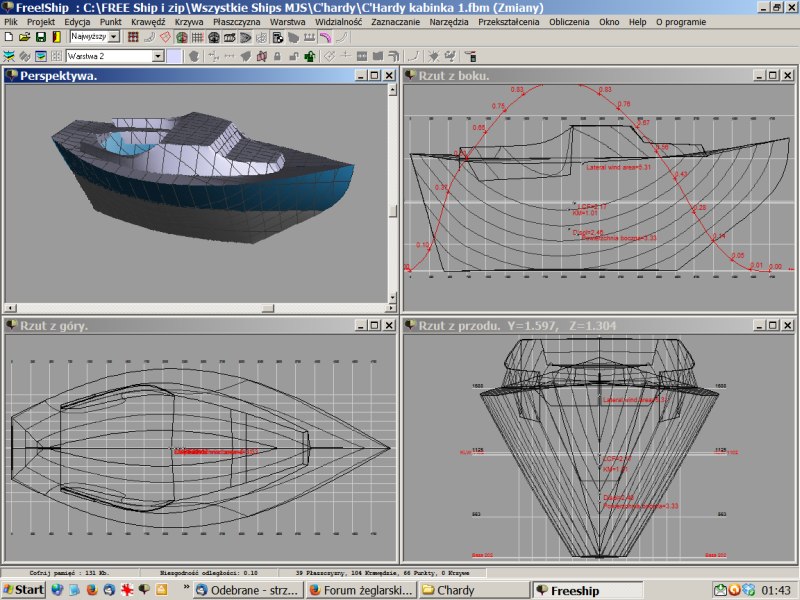This screenshot has height=600, width=800.
Task: Save the model with the floppy icon
Action: [x=41, y=37]
